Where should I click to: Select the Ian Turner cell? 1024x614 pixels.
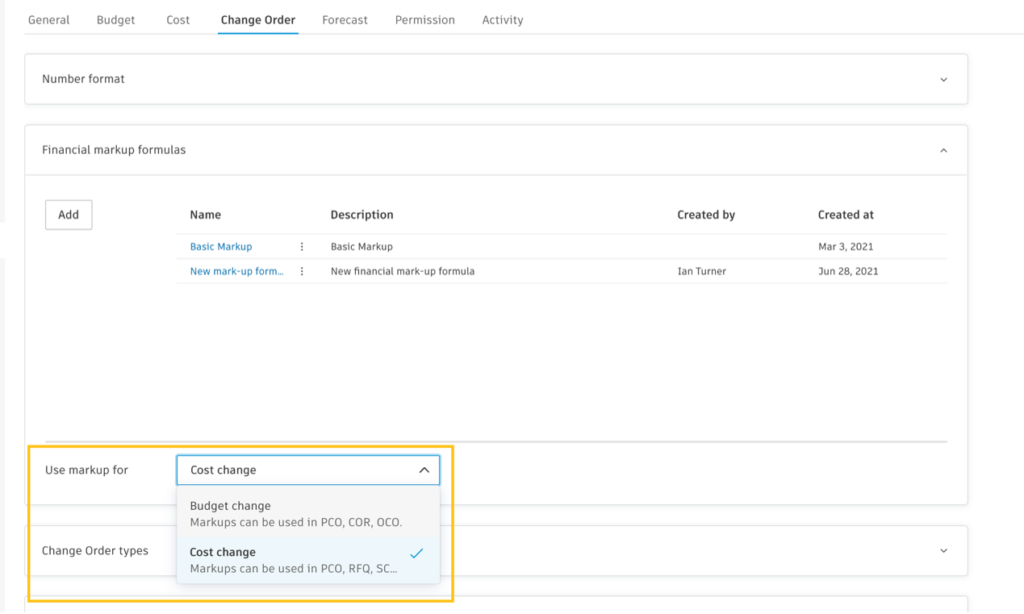701,271
